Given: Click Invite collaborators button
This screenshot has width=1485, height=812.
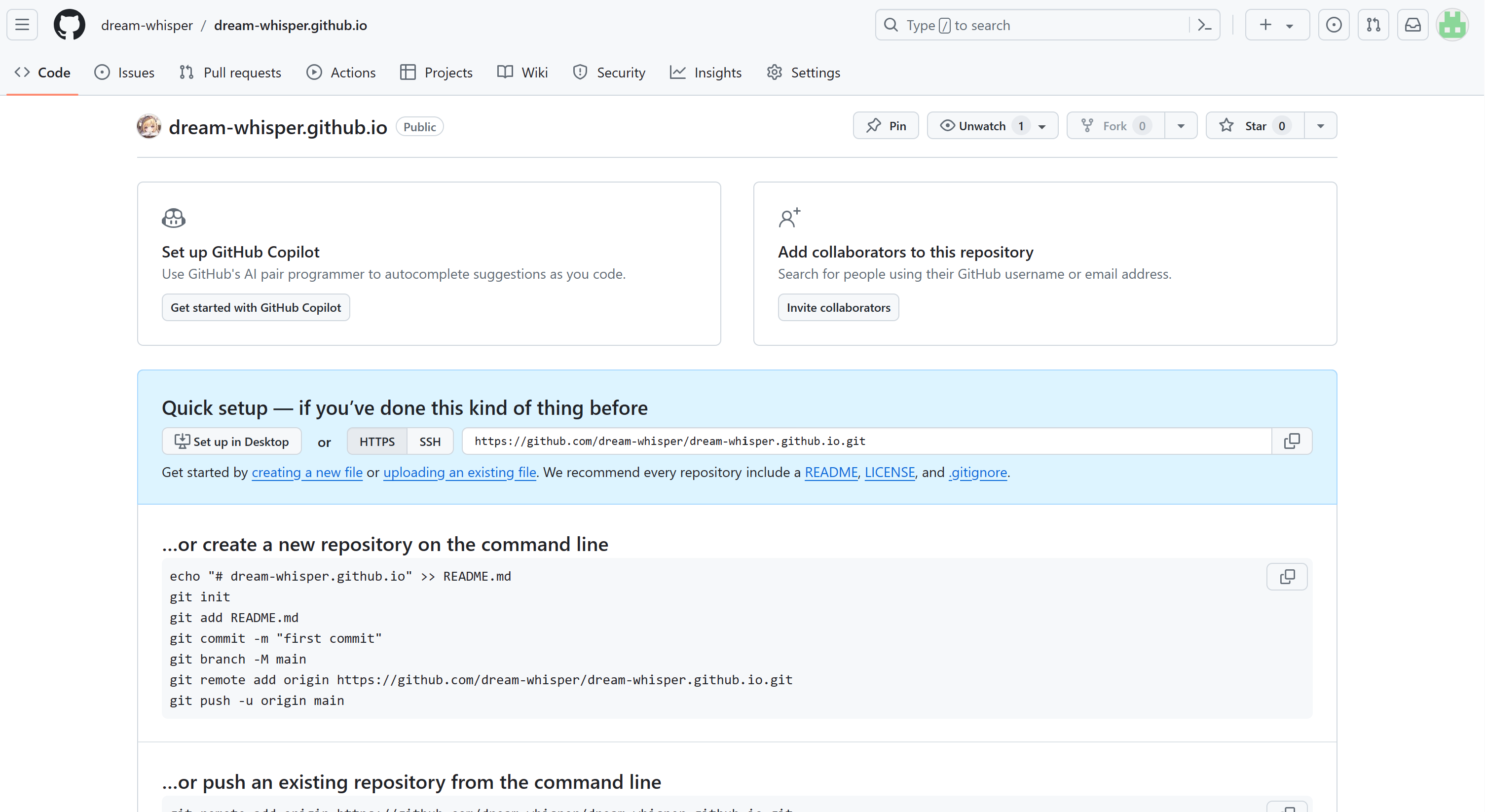Looking at the screenshot, I should click(838, 307).
